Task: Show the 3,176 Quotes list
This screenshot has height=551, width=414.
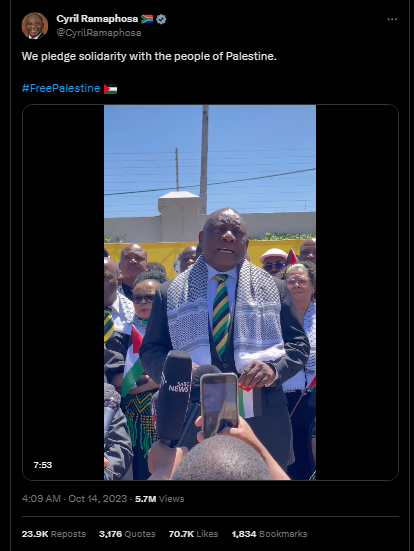Action: [x=127, y=534]
